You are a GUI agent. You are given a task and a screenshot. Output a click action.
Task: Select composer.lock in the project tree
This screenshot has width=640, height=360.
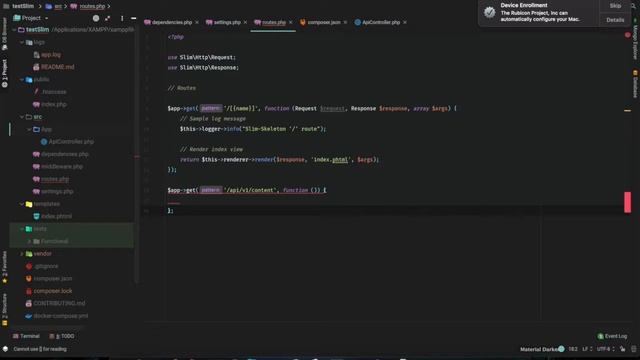coord(53,291)
